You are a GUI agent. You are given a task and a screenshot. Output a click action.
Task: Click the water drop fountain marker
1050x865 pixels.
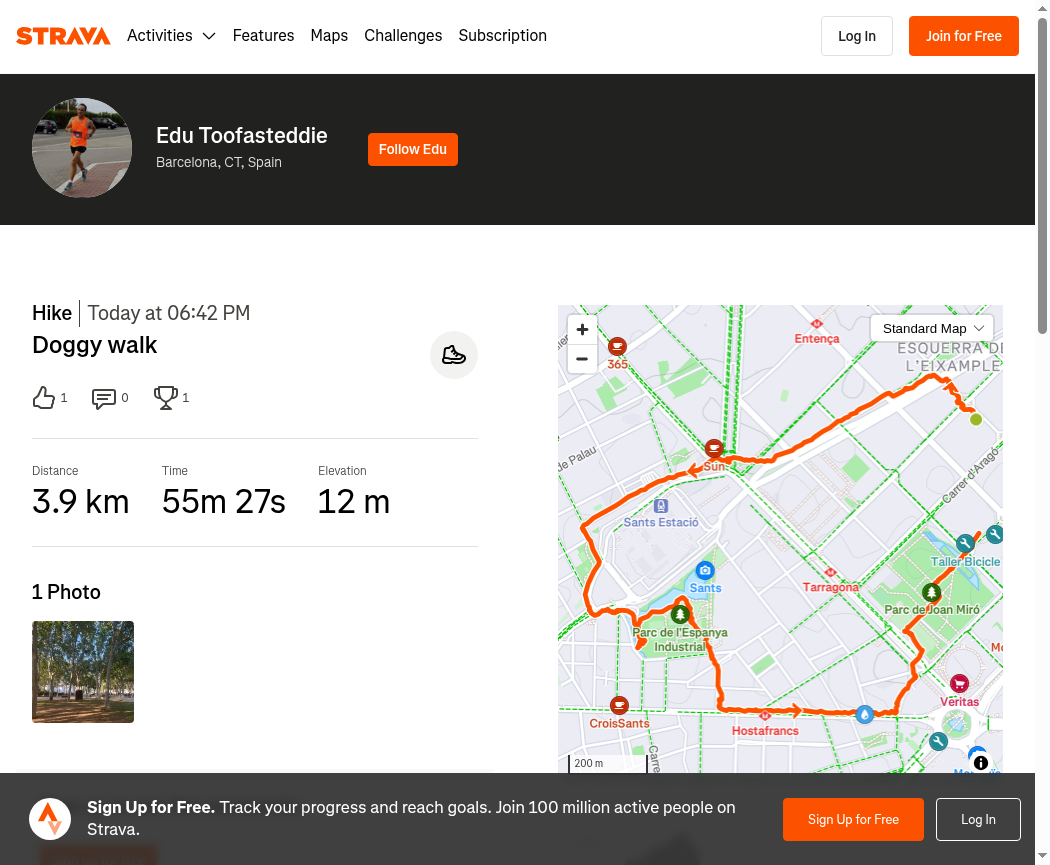865,714
